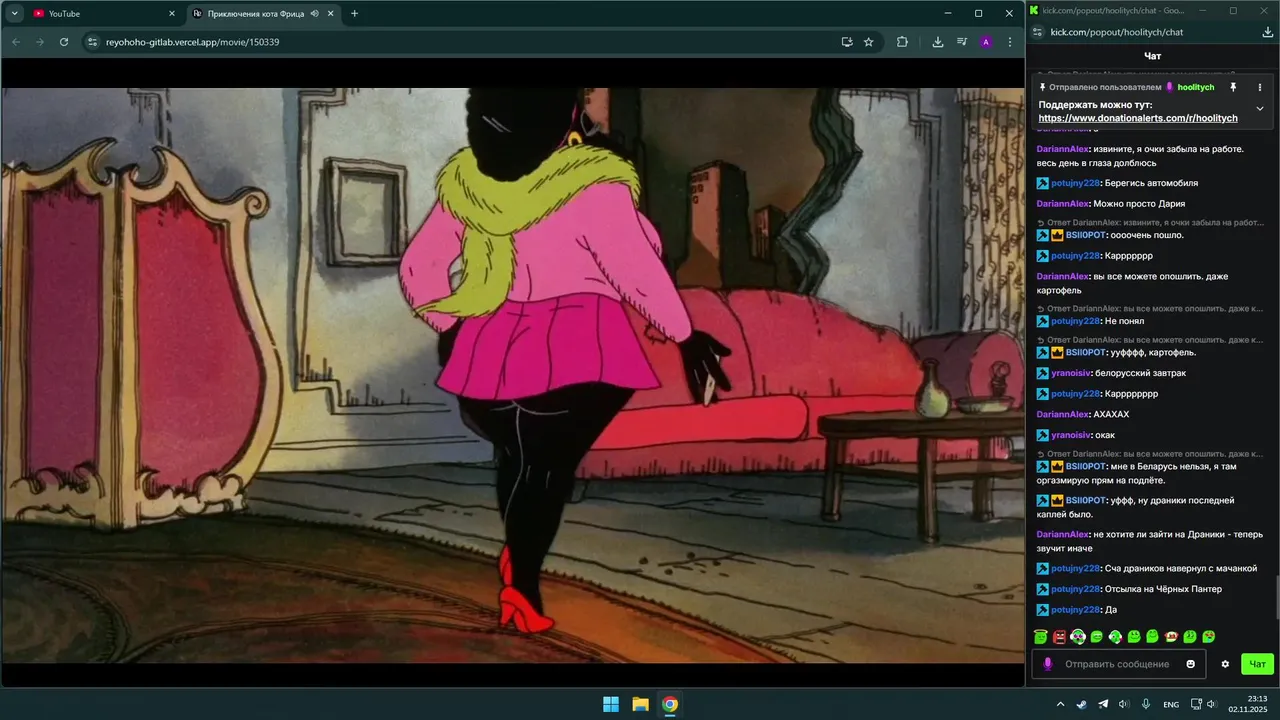The height and width of the screenshot is (720, 1280).
Task: Open the Chrome three-dot menu
Action: coord(1011,42)
